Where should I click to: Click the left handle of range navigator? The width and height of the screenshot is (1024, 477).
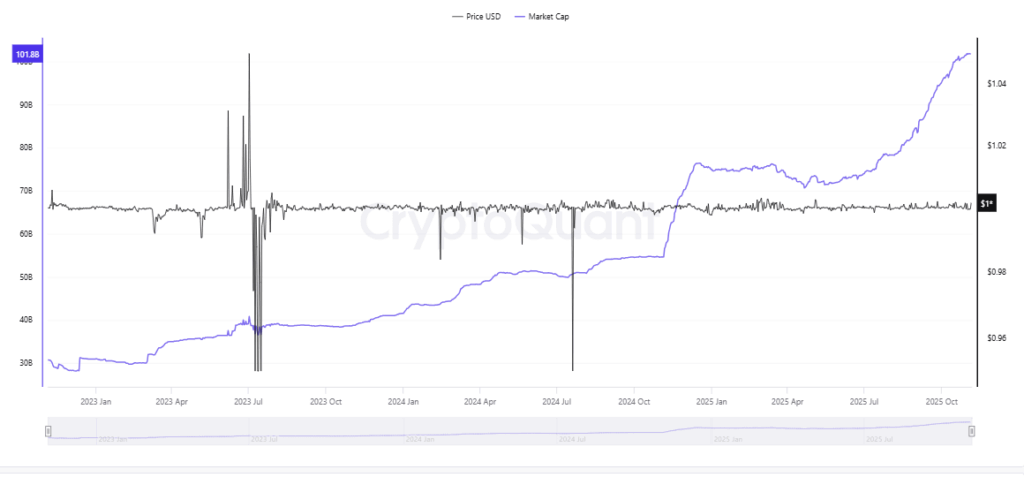pyautogui.click(x=48, y=431)
